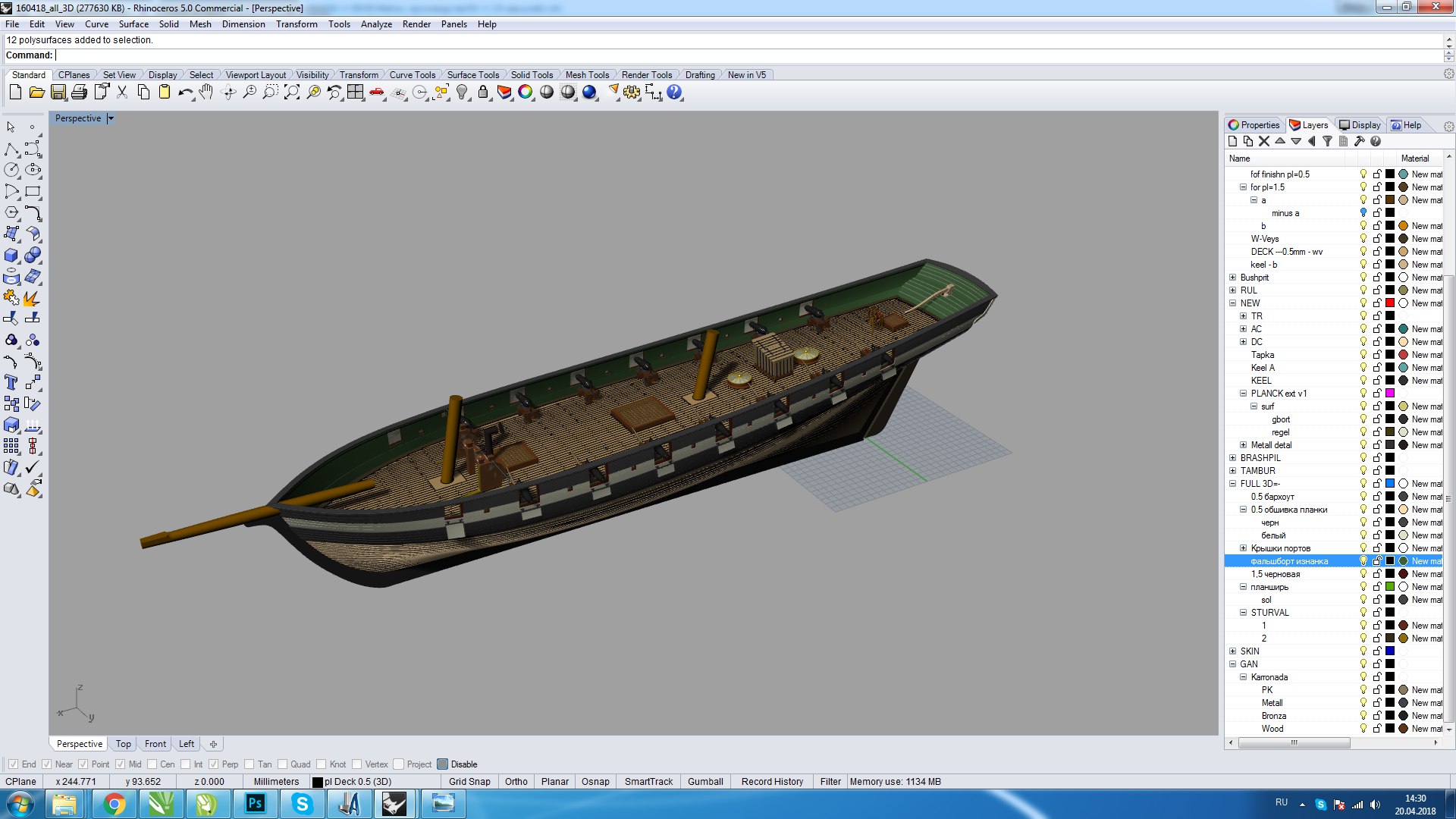
Task: Click the padlock Lock objects icon
Action: pos(483,93)
